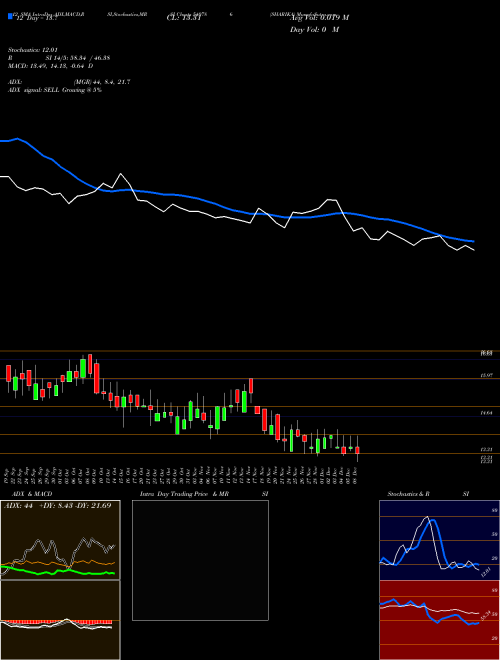Click 'ADX: 44 +DY: 8.43 -DY: 21.69' header
Viewport: 500px width, 660px height.
click(57, 506)
